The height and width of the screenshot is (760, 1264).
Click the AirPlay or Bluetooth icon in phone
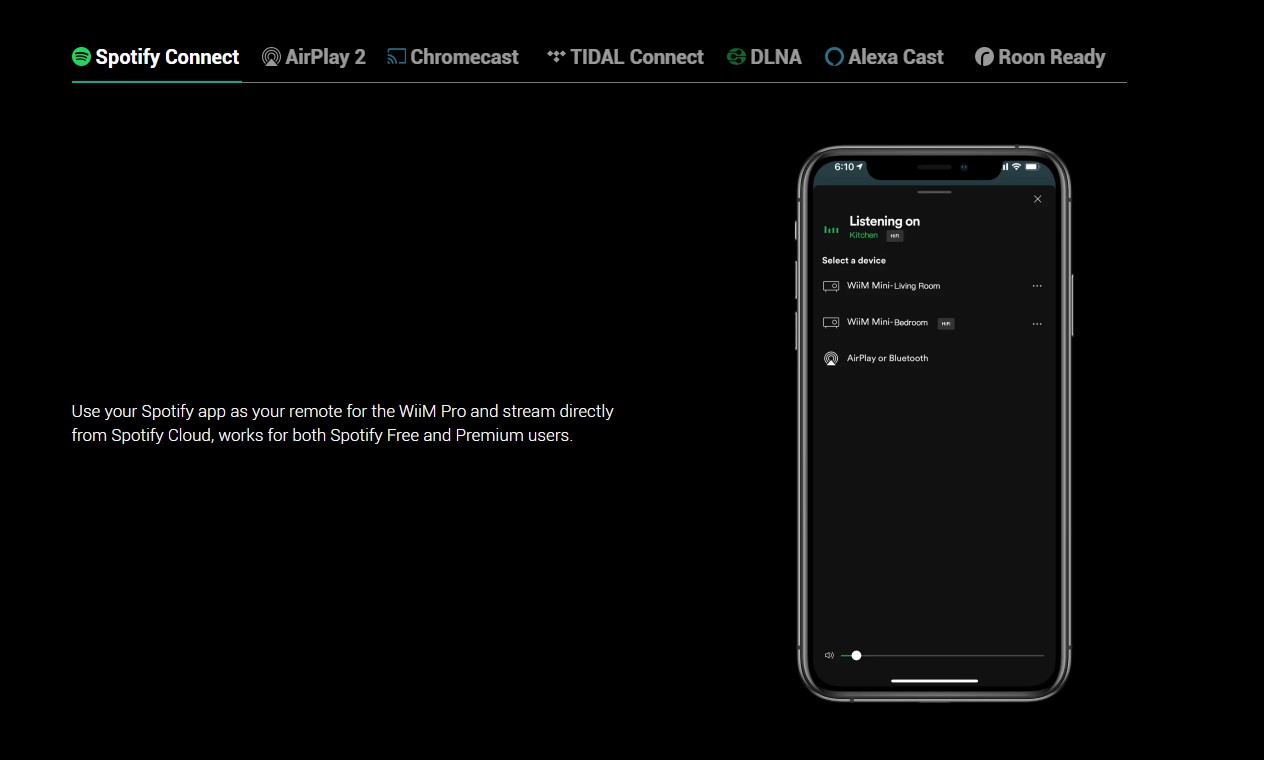830,358
